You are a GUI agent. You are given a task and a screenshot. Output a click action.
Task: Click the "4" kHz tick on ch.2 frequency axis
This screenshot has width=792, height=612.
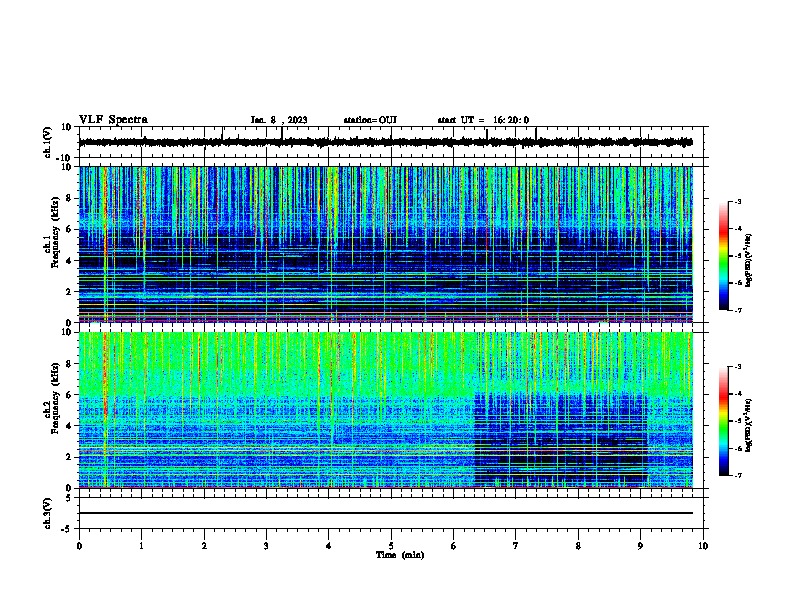point(69,426)
